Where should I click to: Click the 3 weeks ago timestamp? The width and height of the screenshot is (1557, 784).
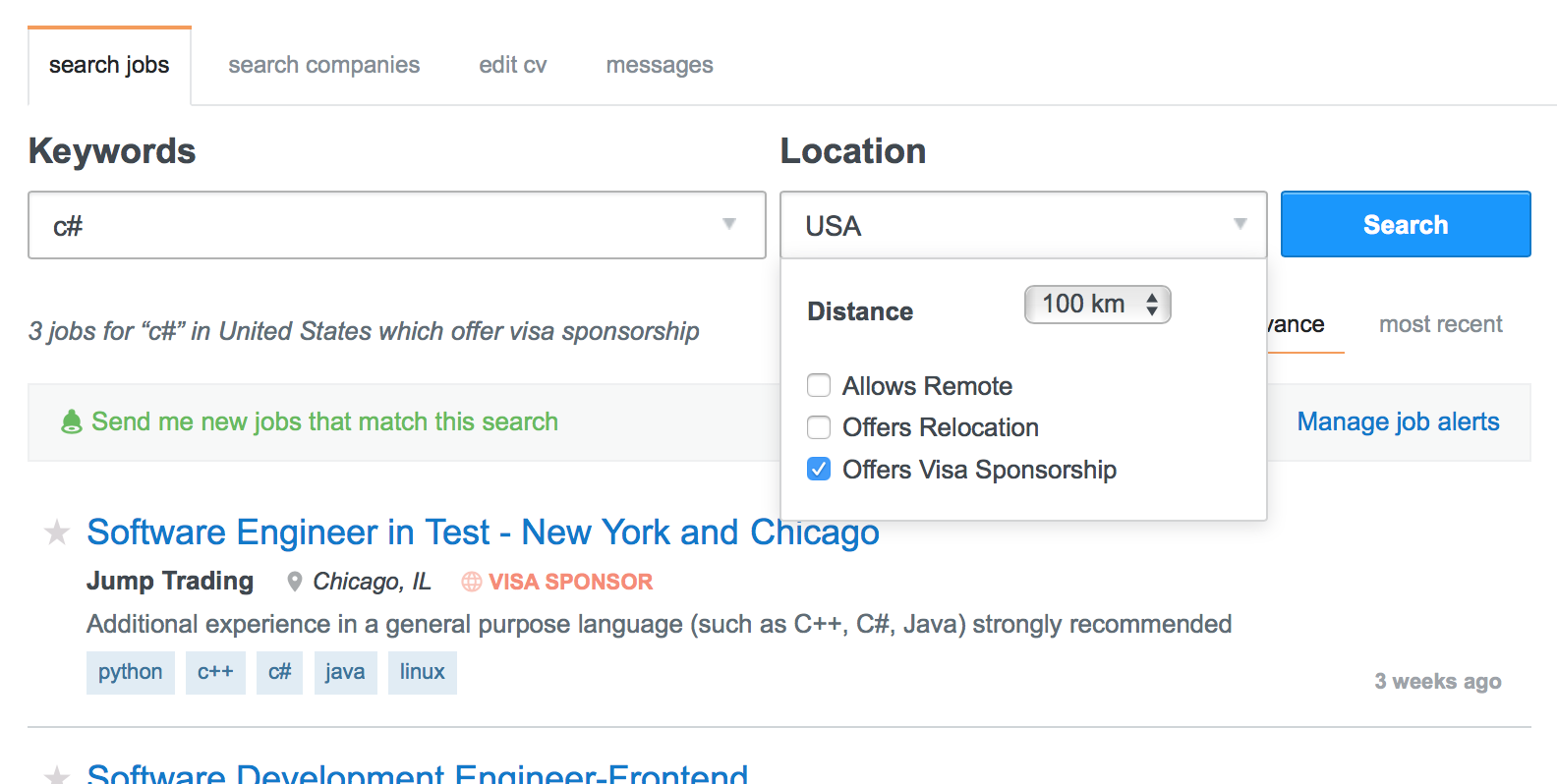[1438, 682]
